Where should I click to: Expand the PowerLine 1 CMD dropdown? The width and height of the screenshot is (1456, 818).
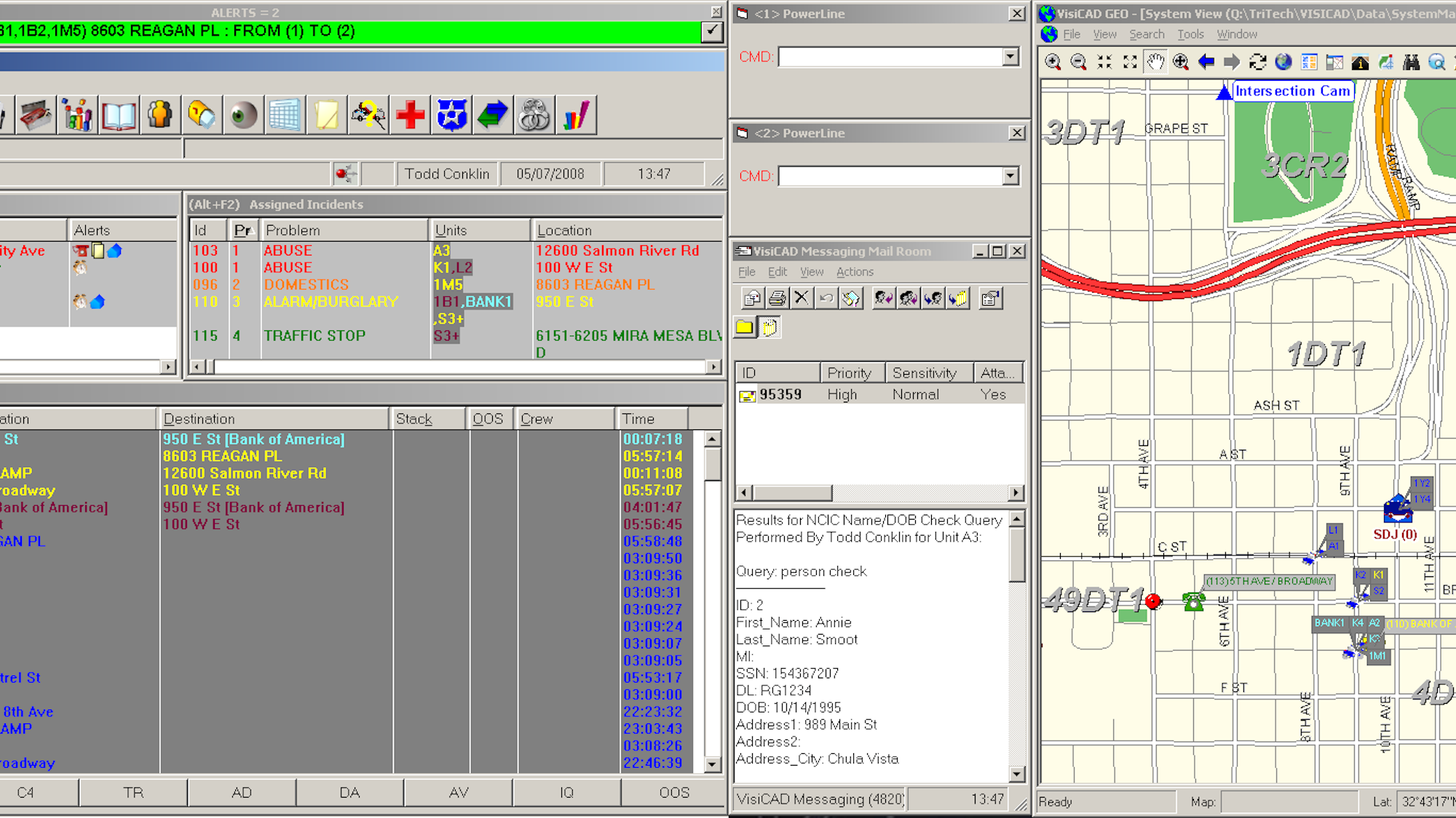[1010, 57]
